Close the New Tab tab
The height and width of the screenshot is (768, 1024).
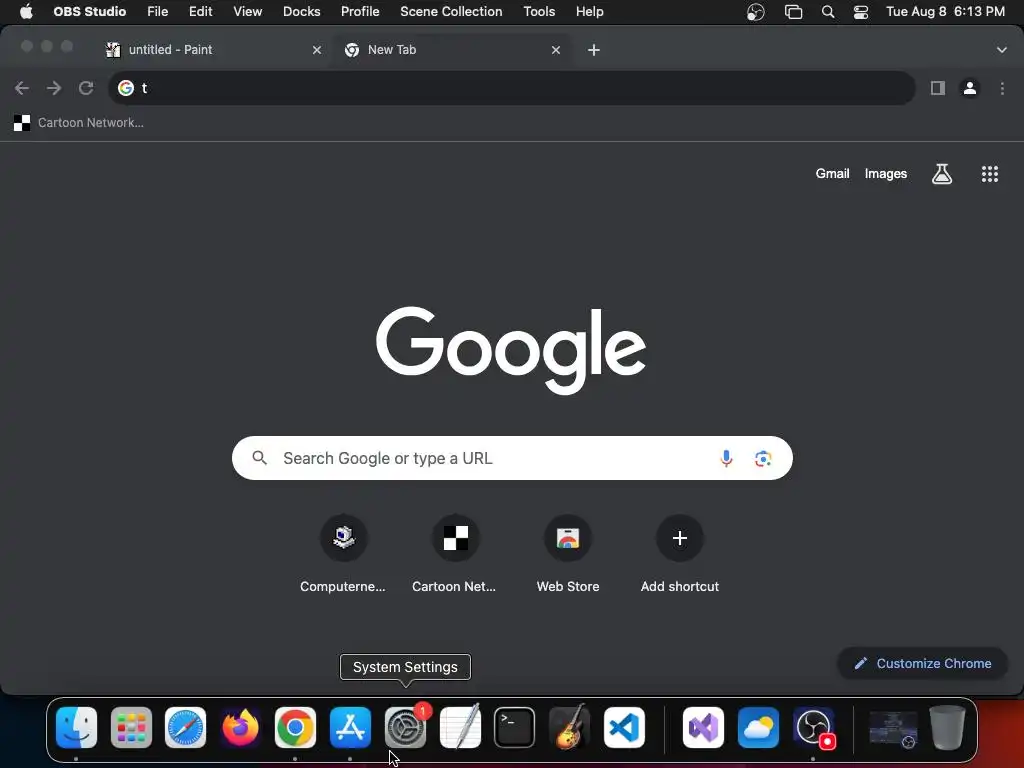point(556,50)
